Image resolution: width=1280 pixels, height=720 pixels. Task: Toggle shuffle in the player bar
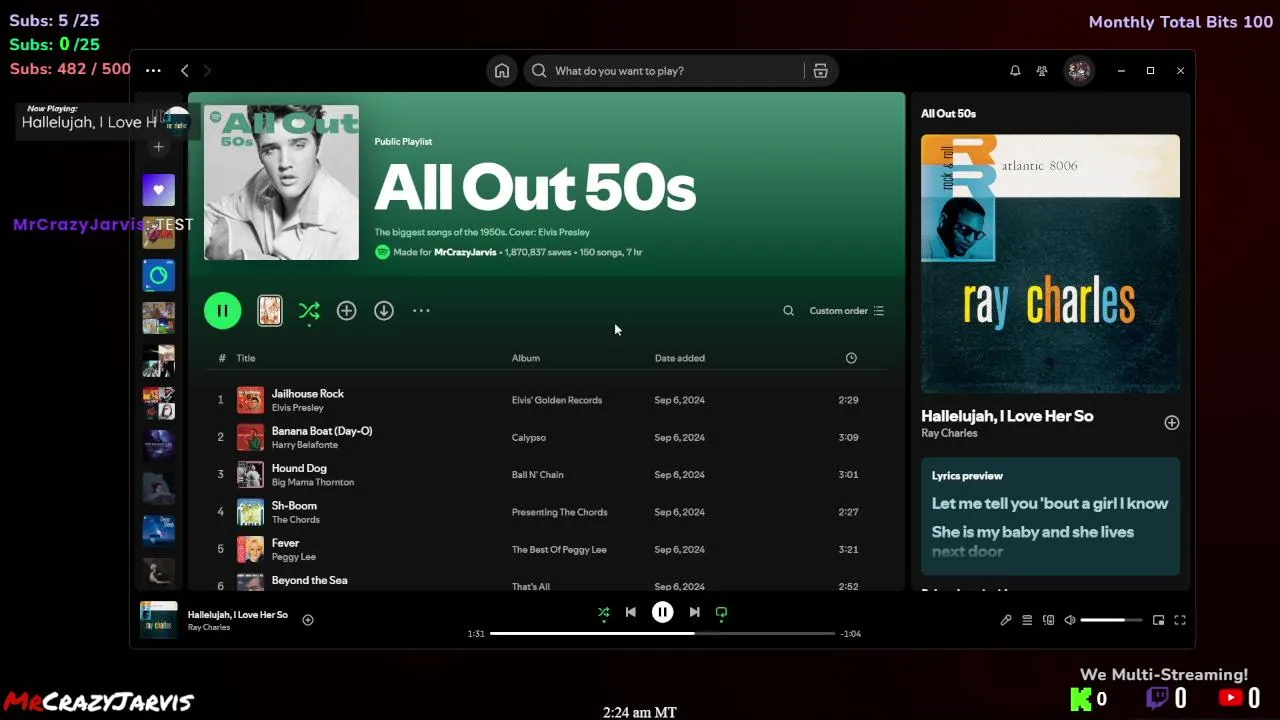coord(603,612)
